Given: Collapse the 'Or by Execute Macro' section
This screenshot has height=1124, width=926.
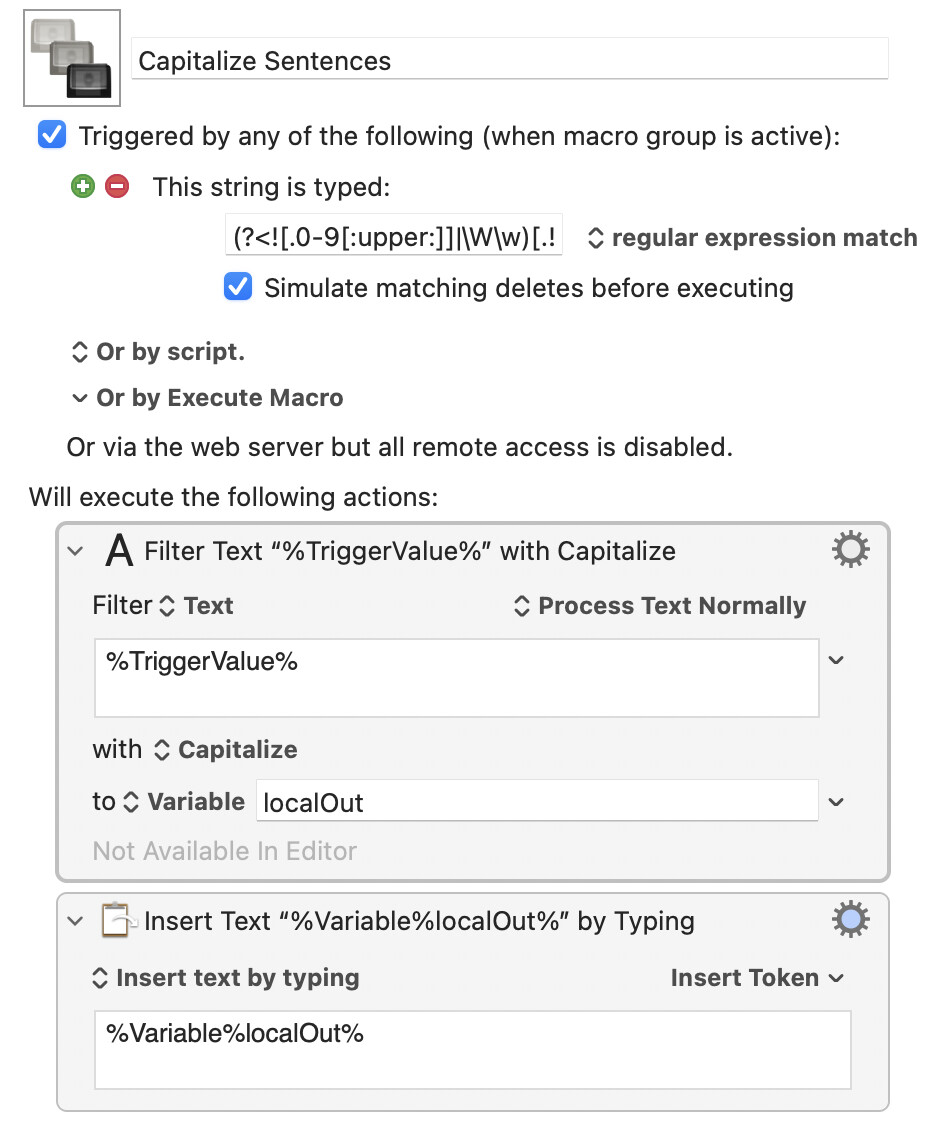Looking at the screenshot, I should 80,398.
